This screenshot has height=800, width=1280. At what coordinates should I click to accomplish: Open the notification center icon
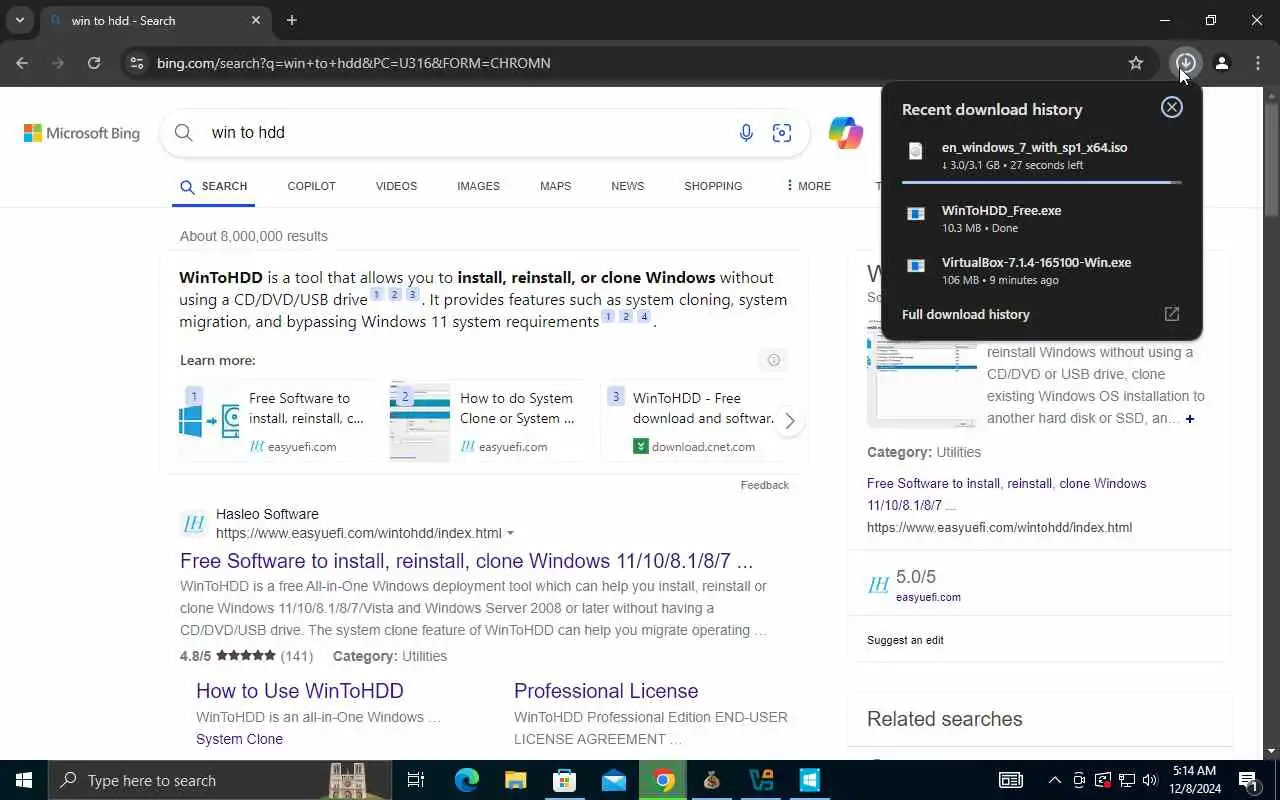1248,780
